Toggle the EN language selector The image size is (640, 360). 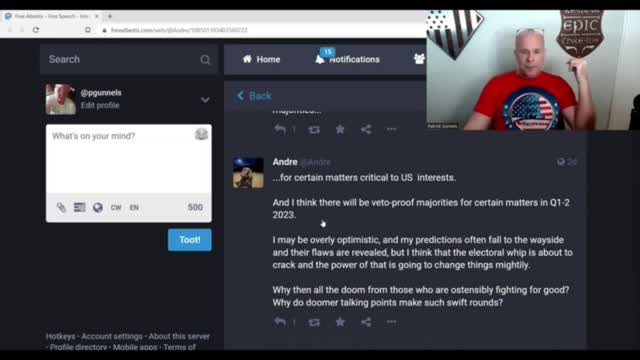134,207
